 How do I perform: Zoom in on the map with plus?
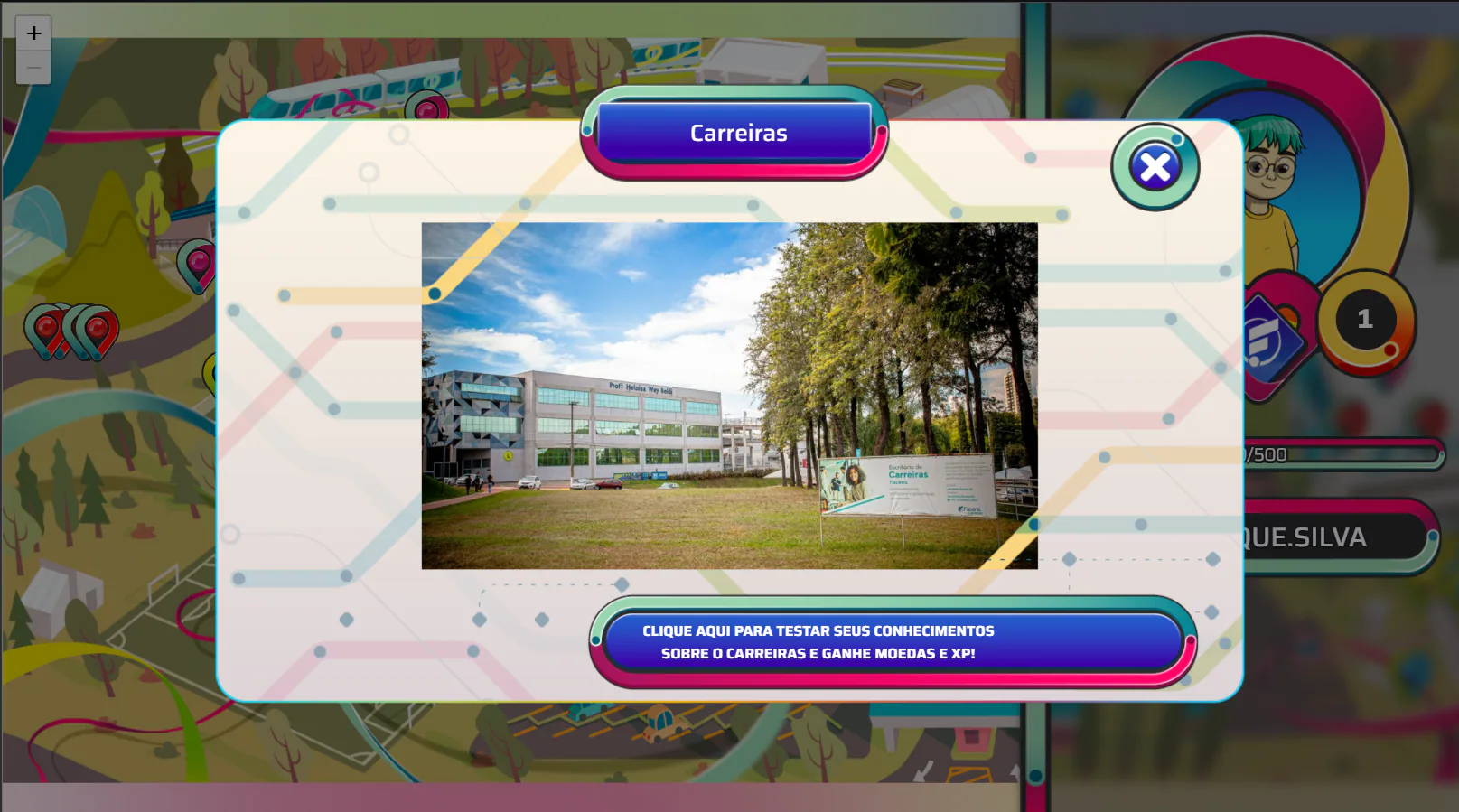(x=33, y=33)
